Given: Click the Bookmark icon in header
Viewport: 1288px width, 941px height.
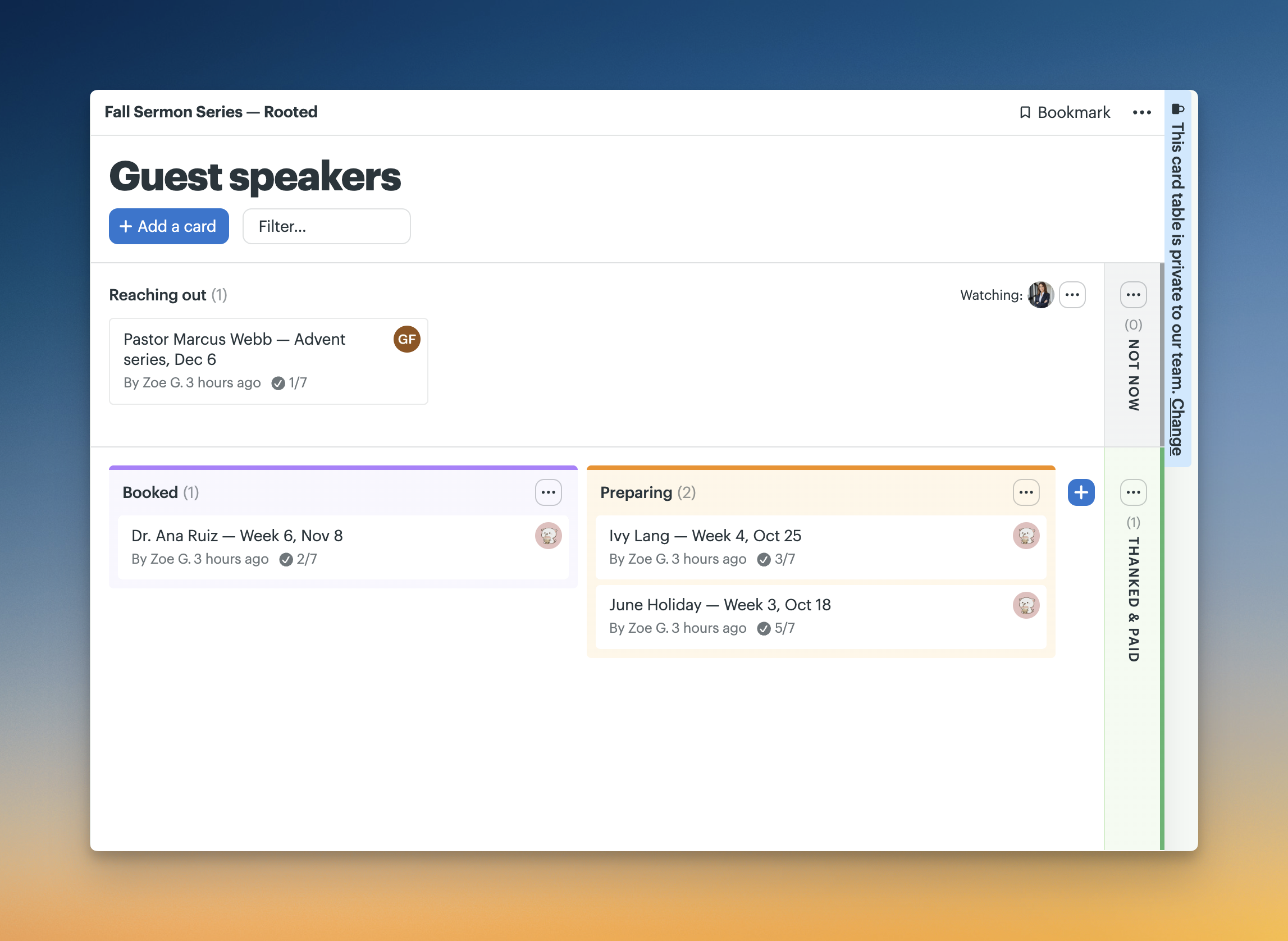Looking at the screenshot, I should click(x=1025, y=112).
